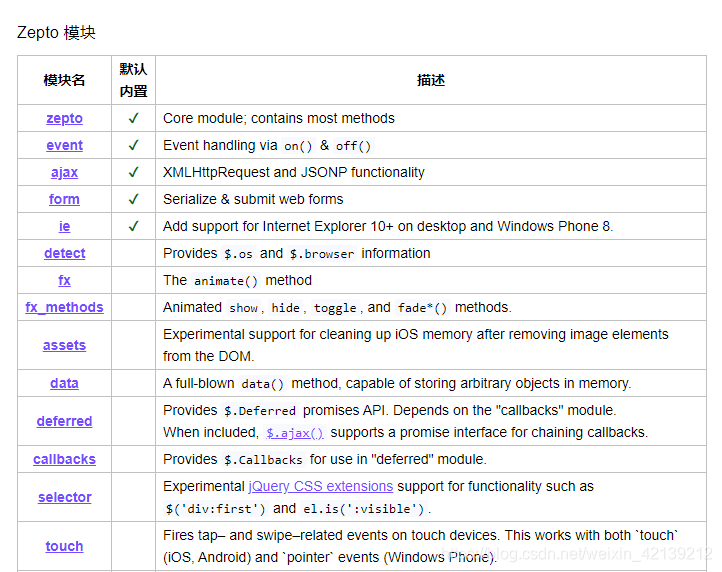
Task: Click the iOS memory cleanup description
Action: 415,345
